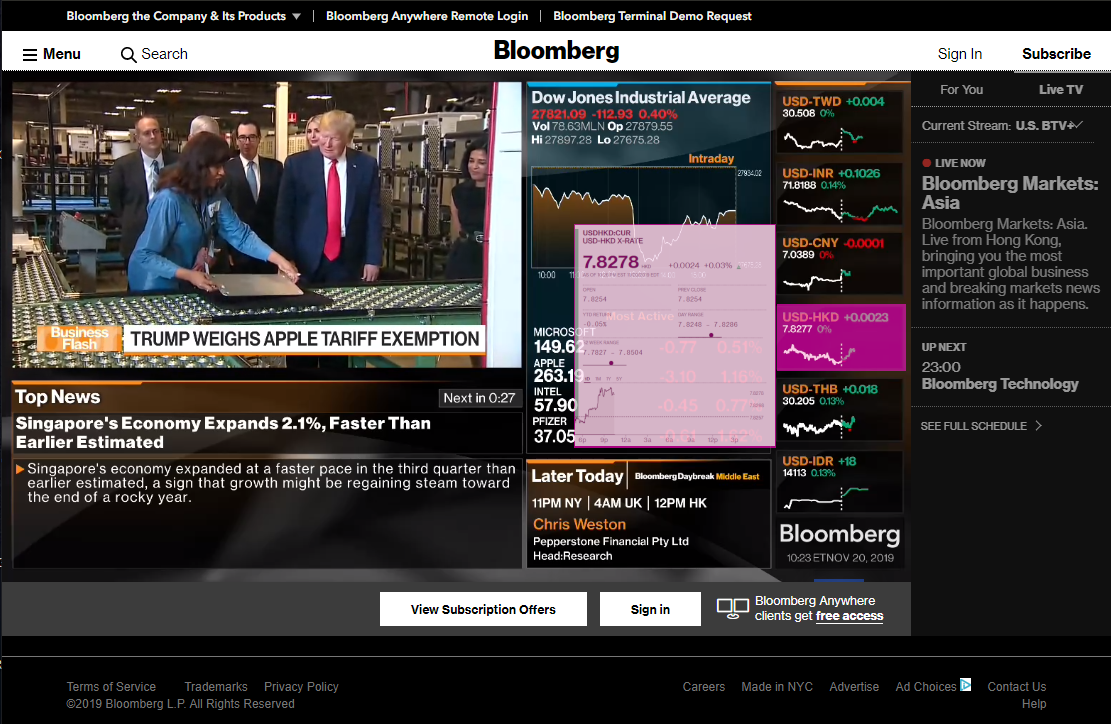Open the Help footer link
The image size is (1111, 724).
click(x=1034, y=703)
